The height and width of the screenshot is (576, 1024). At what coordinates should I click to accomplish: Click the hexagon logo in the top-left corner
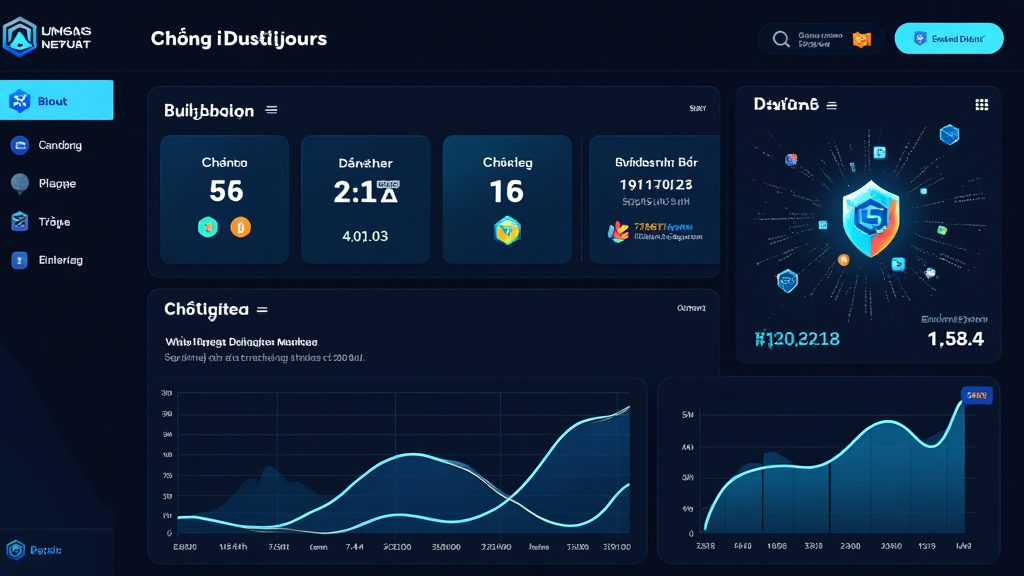point(20,37)
